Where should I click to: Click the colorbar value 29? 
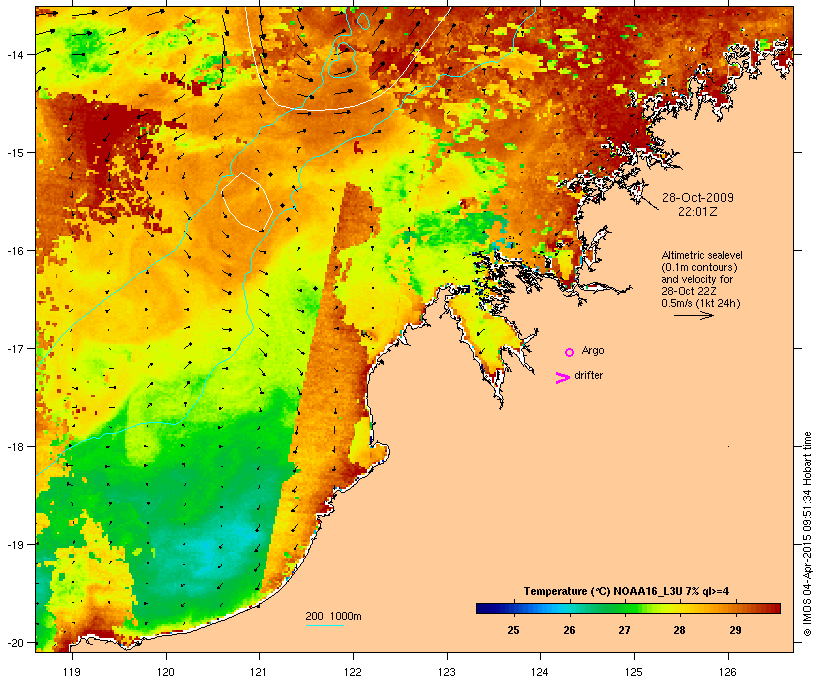click(735, 630)
